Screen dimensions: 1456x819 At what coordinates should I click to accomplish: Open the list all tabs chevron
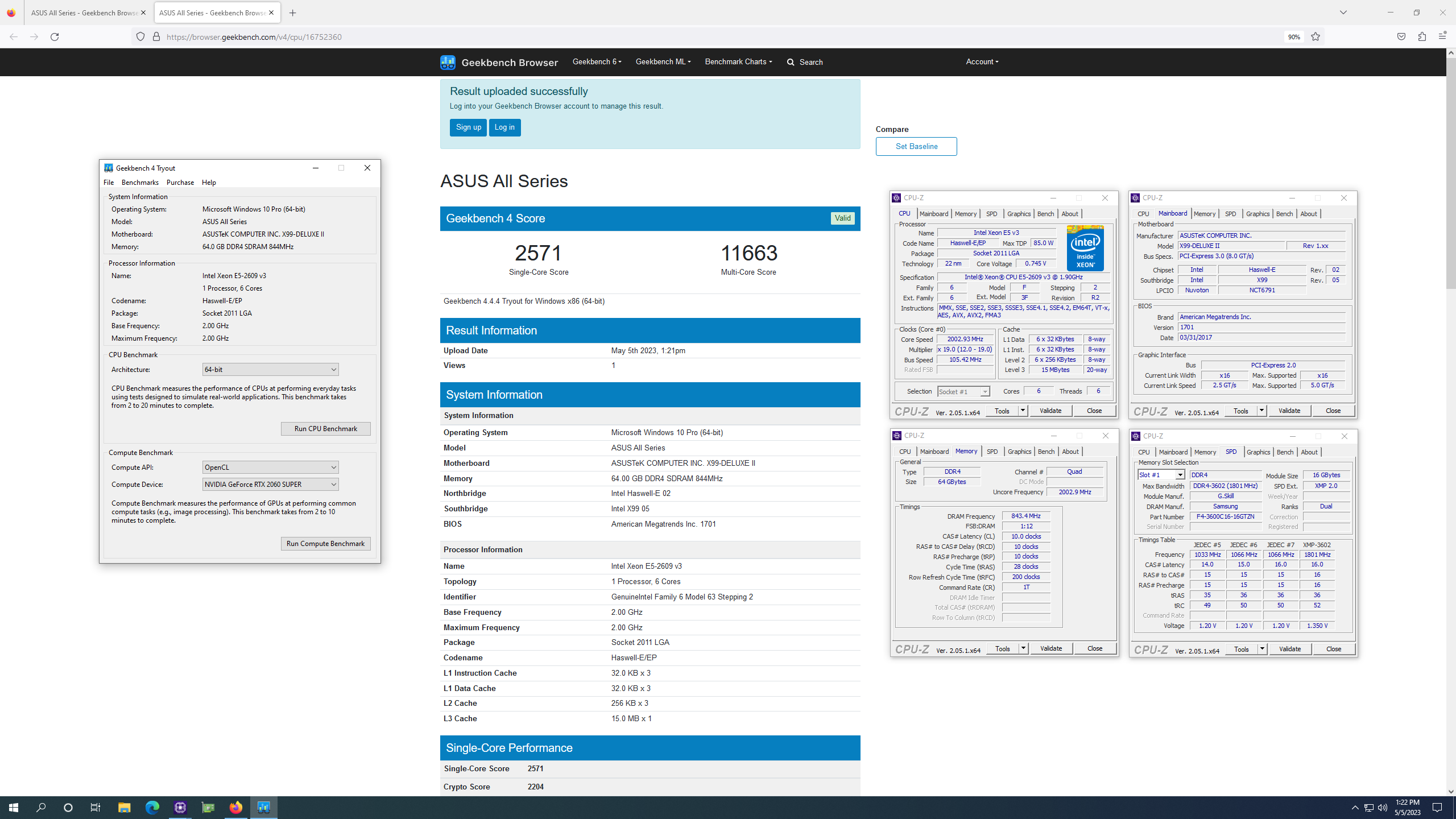pyautogui.click(x=1343, y=13)
